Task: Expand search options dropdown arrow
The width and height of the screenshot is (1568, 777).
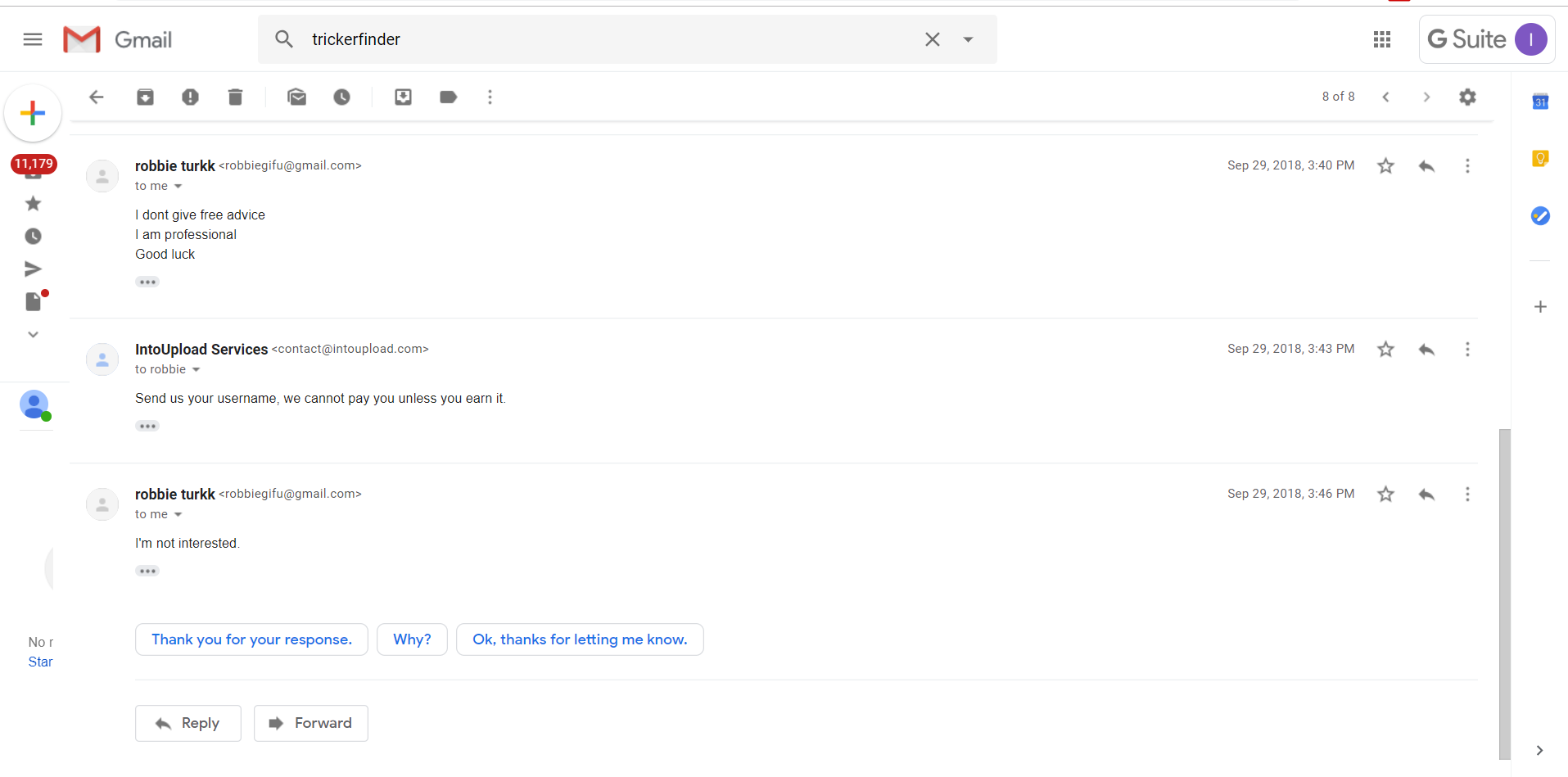Action: point(968,39)
